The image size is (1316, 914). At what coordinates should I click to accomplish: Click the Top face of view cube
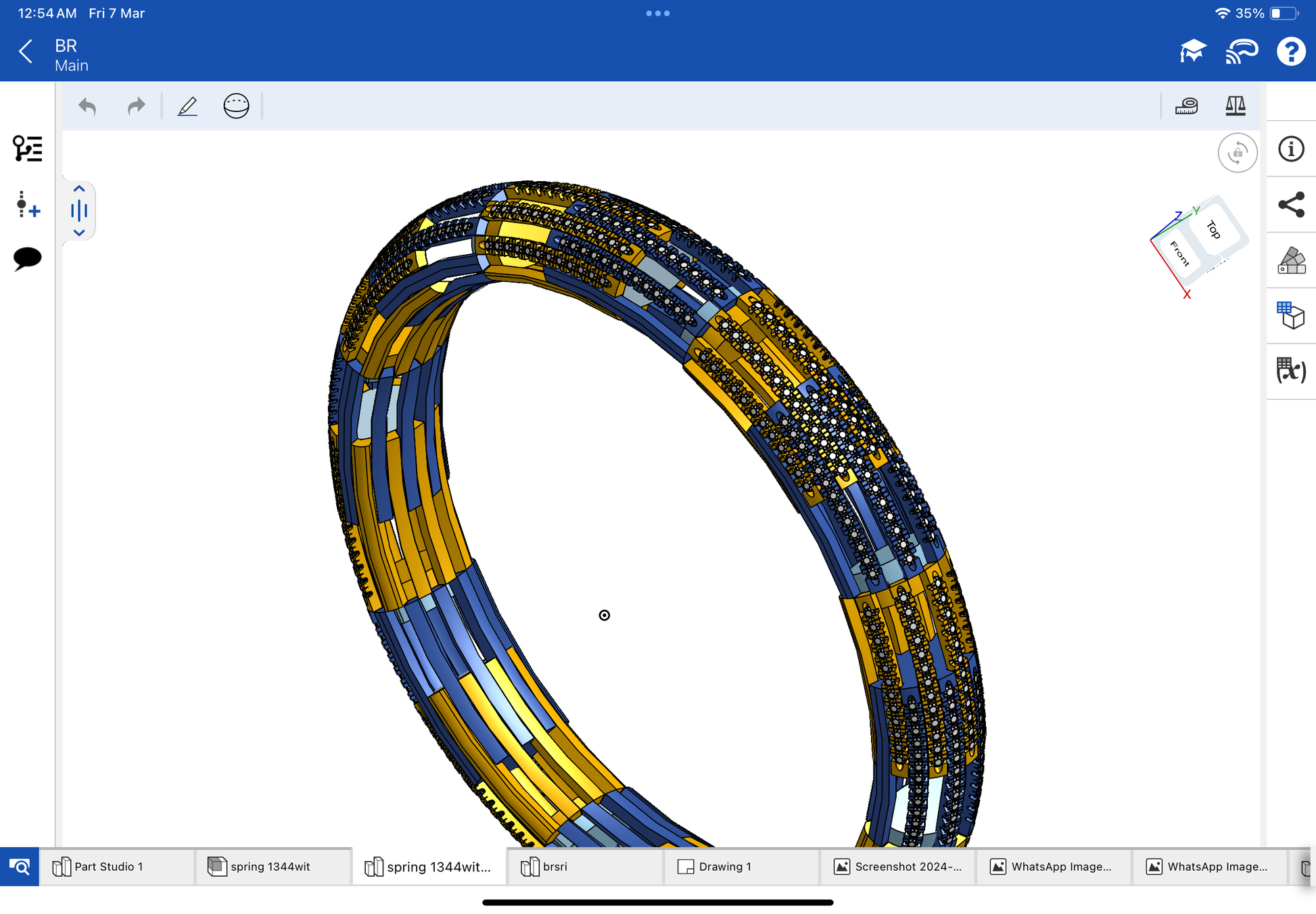[x=1215, y=229]
